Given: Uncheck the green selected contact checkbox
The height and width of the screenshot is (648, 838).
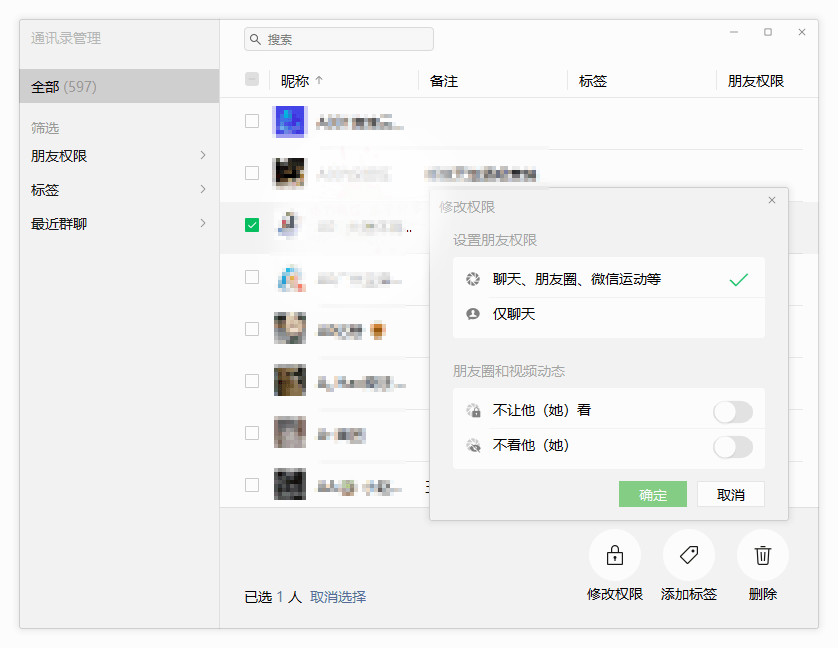Looking at the screenshot, I should 252,225.
